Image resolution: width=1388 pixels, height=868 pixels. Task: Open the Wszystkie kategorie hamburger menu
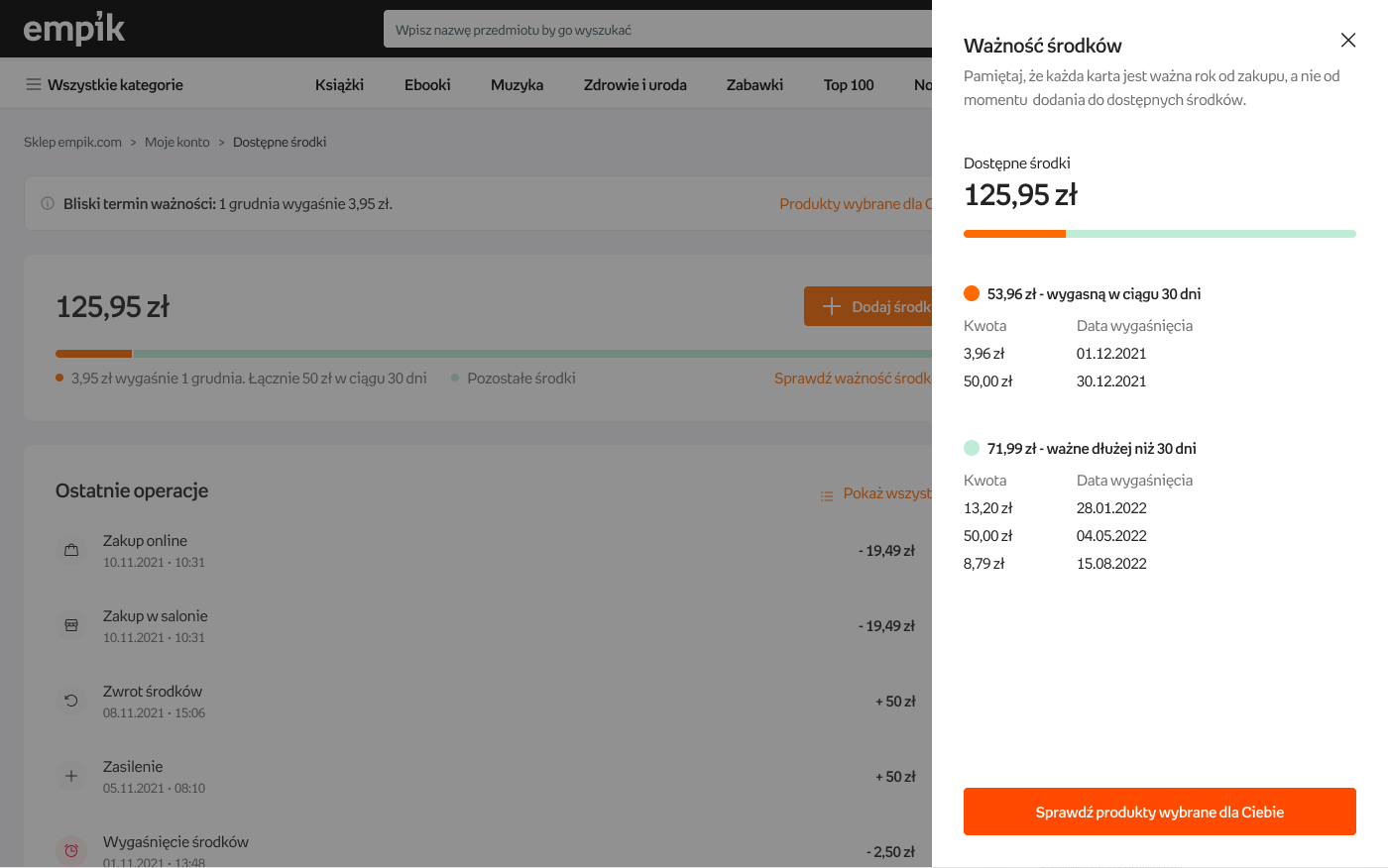point(34,85)
